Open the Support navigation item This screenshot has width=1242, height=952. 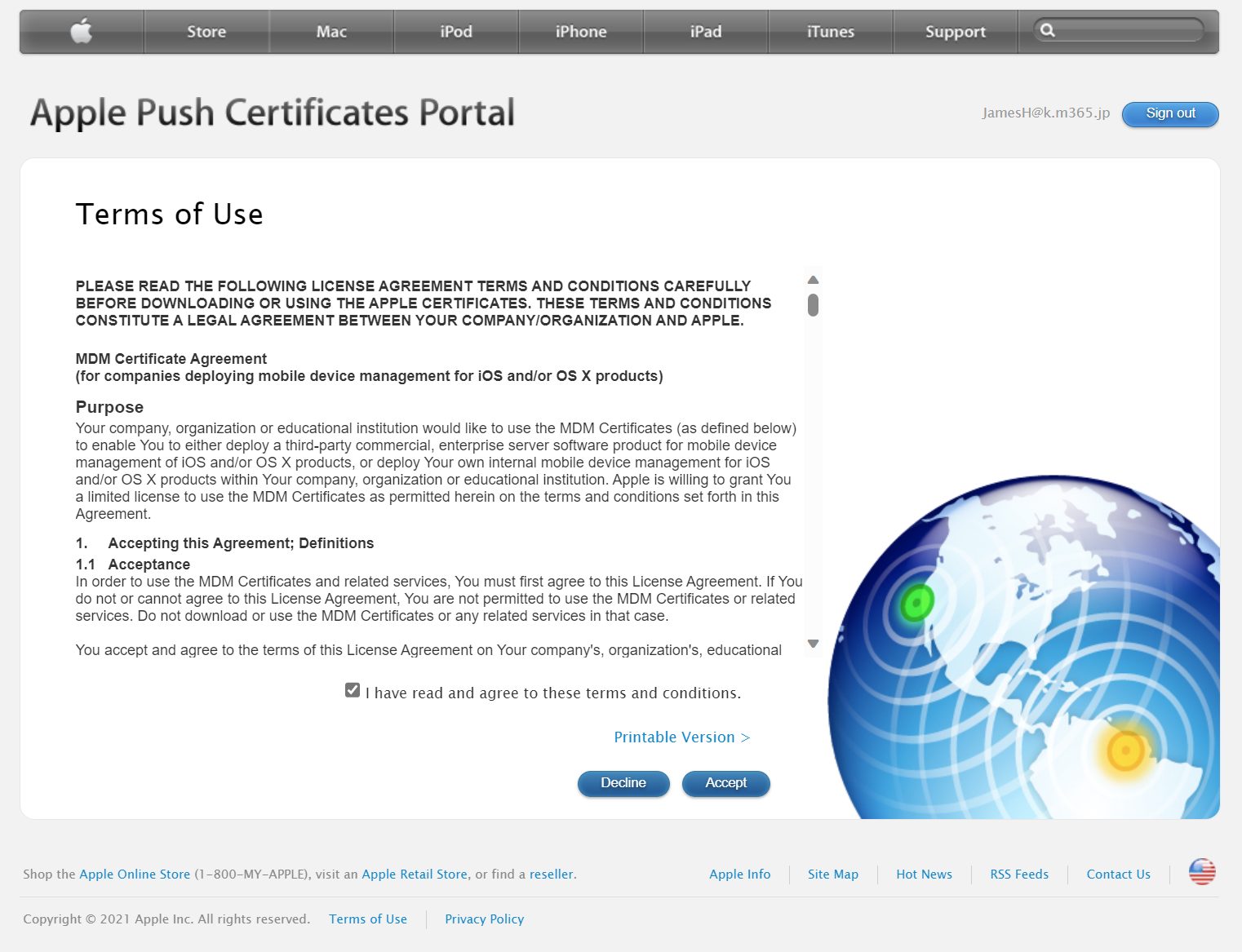pyautogui.click(x=955, y=32)
